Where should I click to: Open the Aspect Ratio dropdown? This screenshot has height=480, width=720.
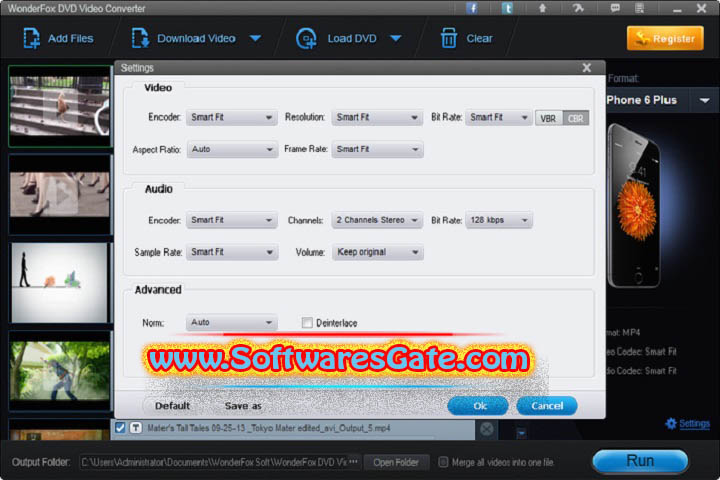pos(232,150)
